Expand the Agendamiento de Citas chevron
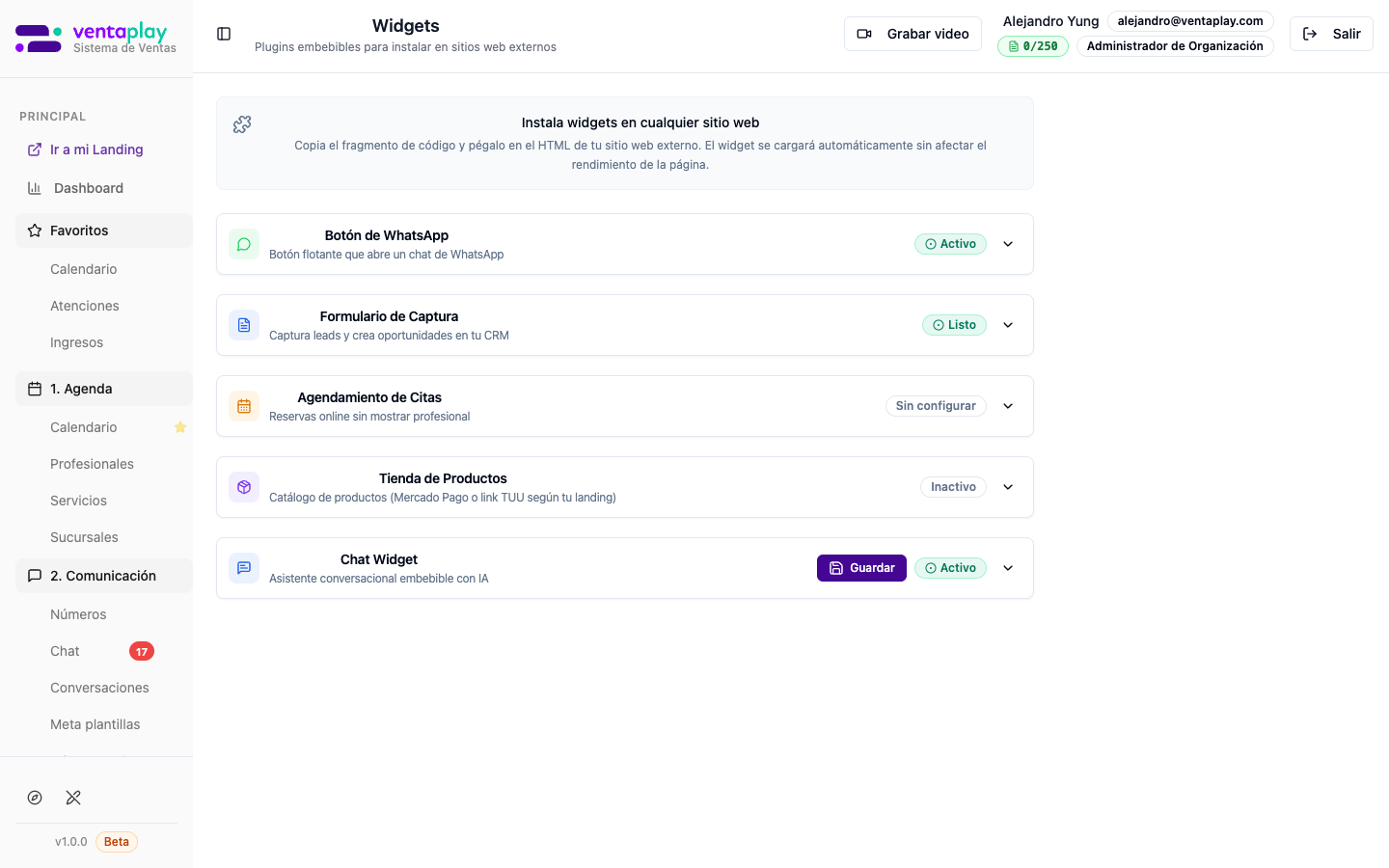1389x868 pixels. tap(1008, 406)
